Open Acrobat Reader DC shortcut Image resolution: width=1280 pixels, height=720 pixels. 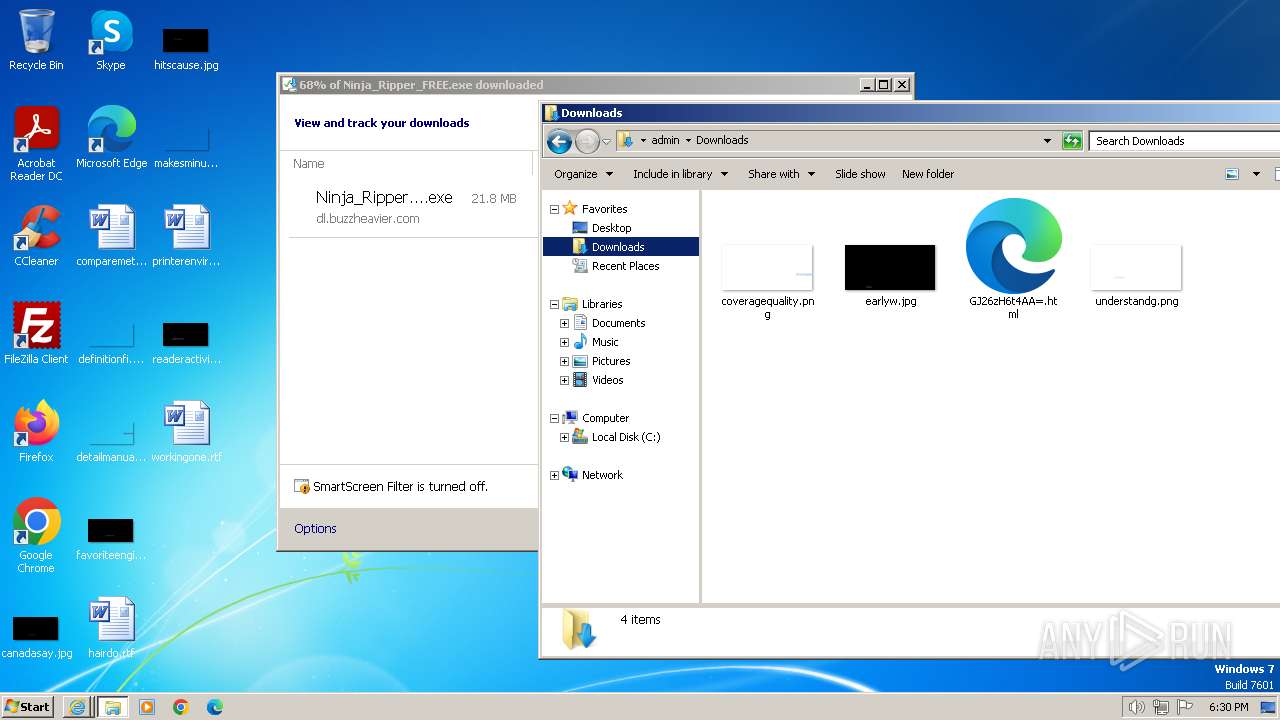tap(36, 144)
